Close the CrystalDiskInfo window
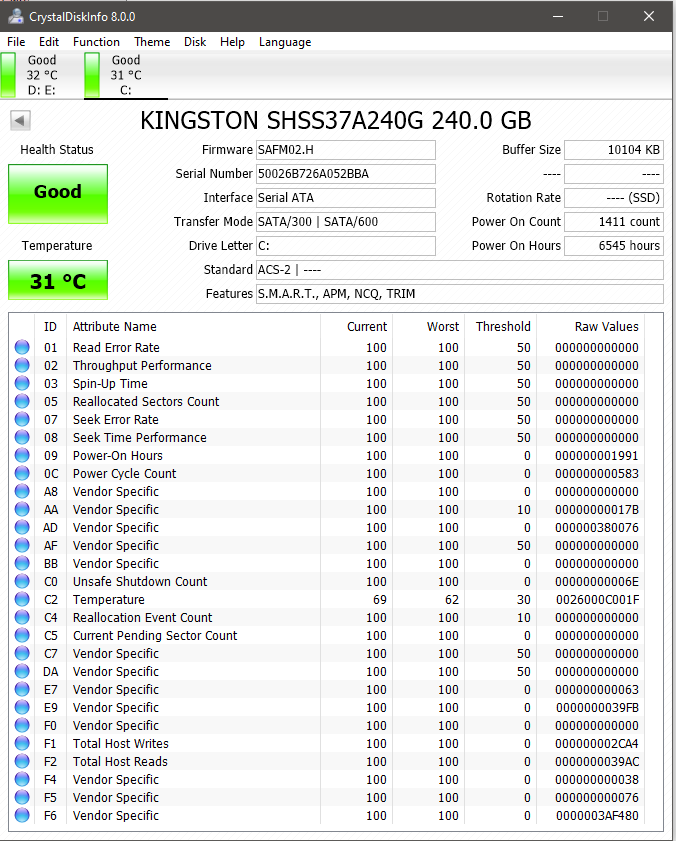This screenshot has width=676, height=841. (649, 16)
